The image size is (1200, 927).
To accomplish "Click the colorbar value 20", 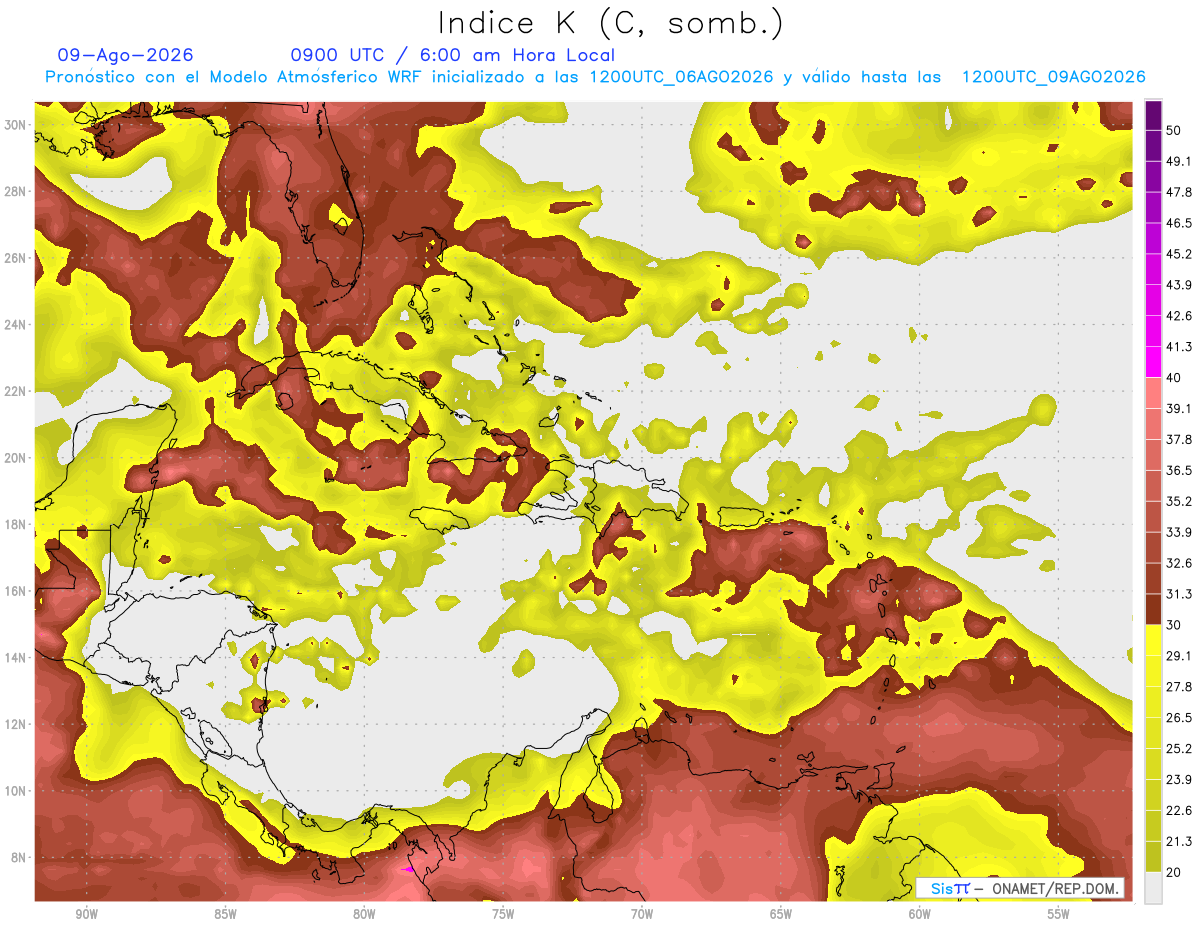I will point(1174,872).
